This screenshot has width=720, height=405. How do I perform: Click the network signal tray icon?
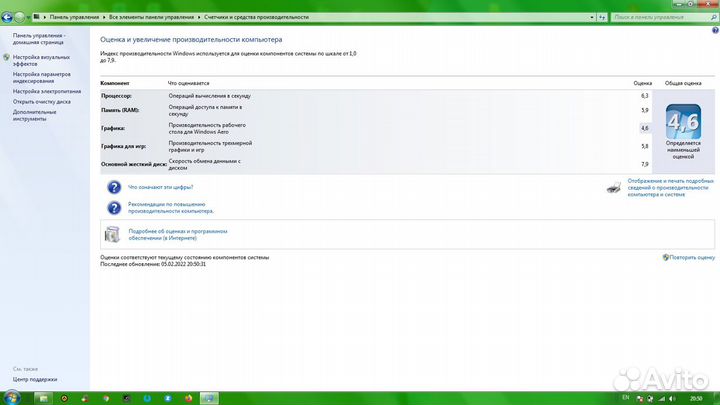662,399
